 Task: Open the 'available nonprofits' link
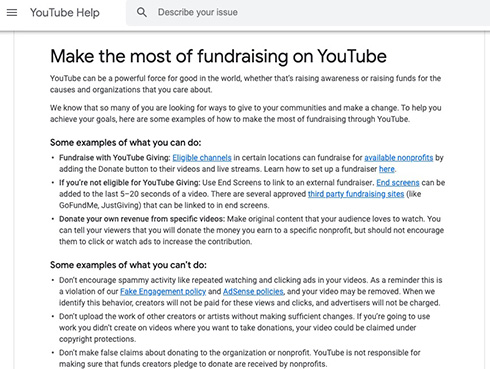(x=398, y=158)
